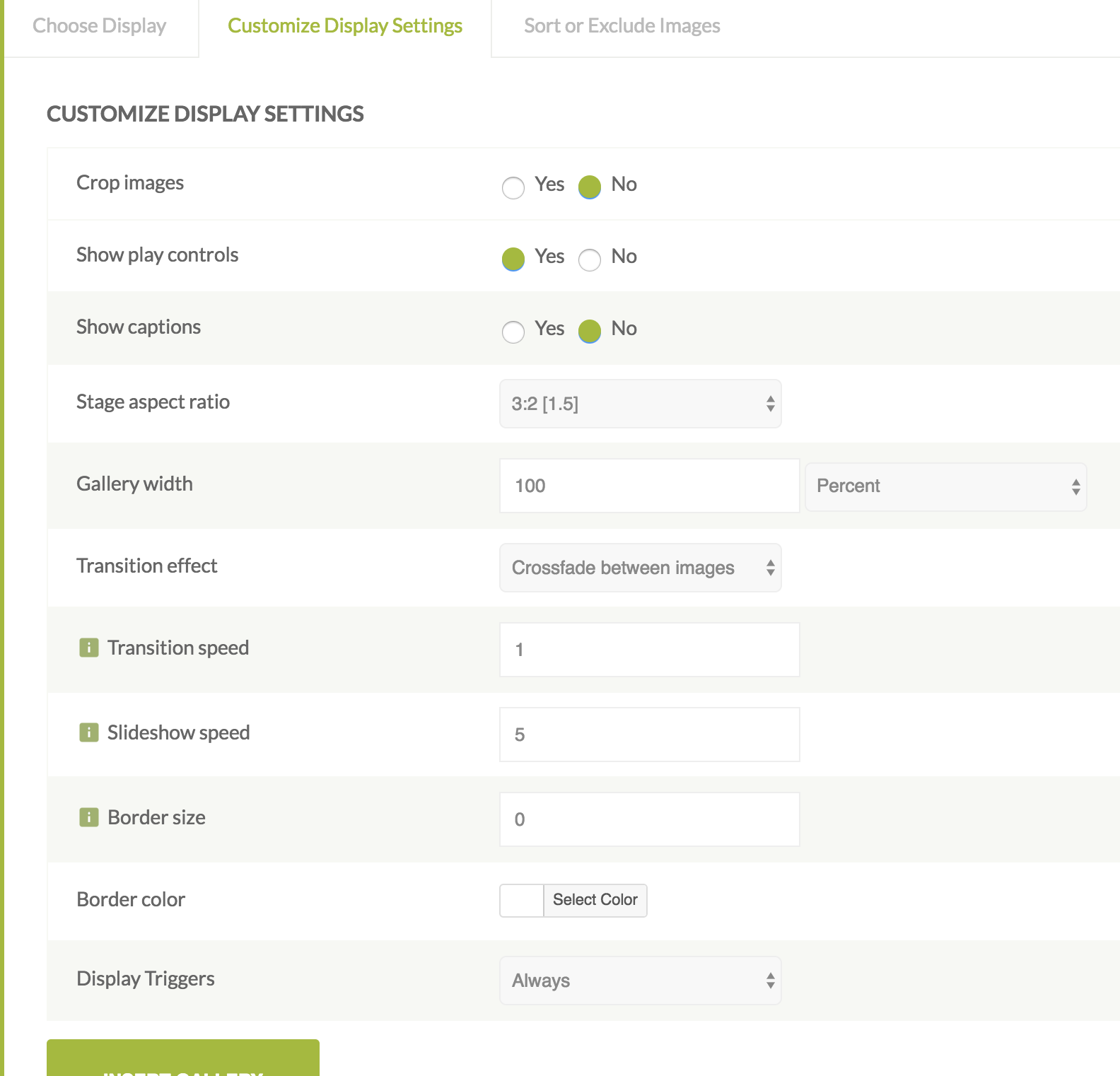The width and height of the screenshot is (1120, 1076).
Task: Click the Slideshow speed info icon
Action: (89, 732)
